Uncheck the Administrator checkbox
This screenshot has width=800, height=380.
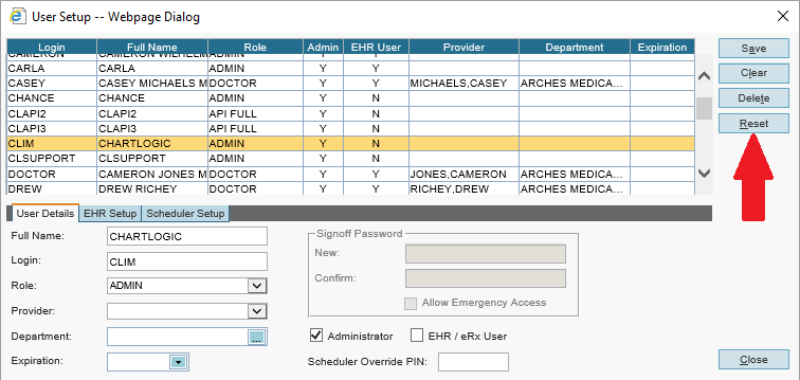[x=316, y=336]
